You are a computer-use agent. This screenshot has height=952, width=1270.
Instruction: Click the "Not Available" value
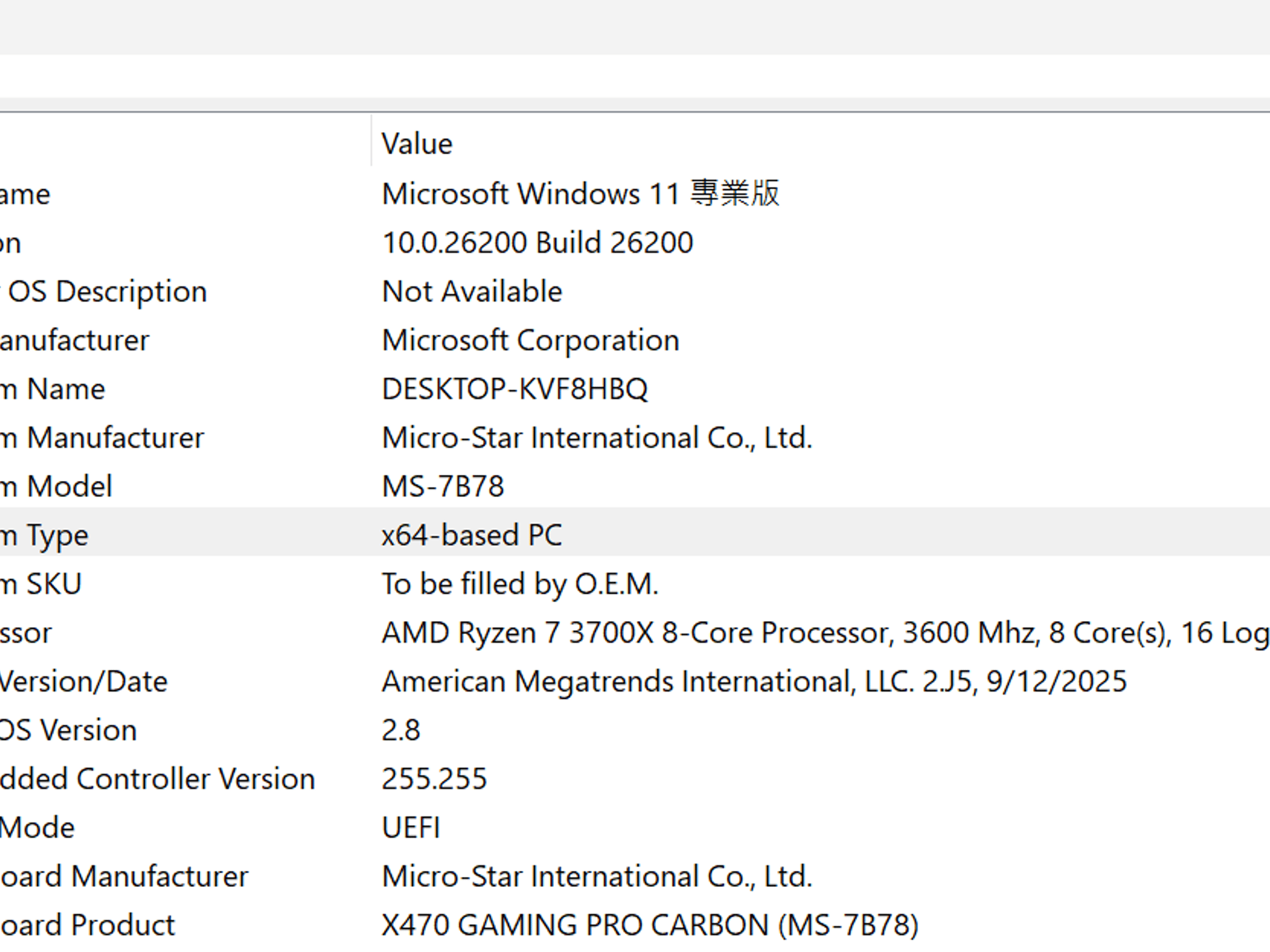pyautogui.click(x=472, y=291)
